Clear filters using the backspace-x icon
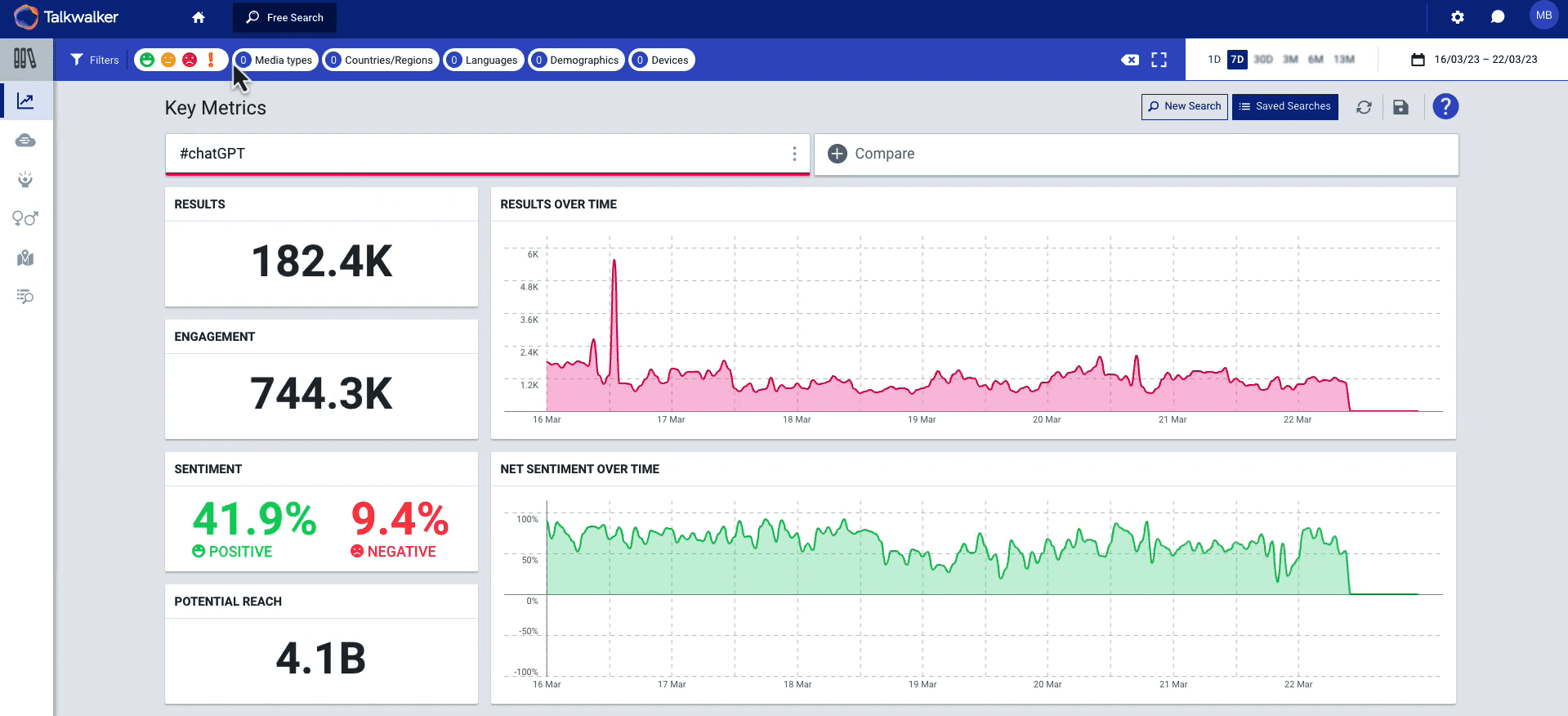1568x716 pixels. tap(1129, 60)
